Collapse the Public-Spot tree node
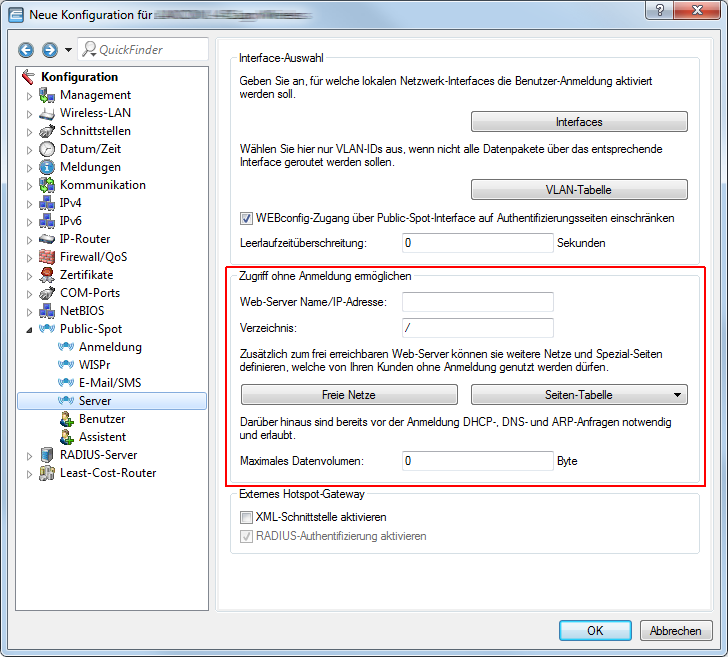Screen dimensions: 728x657 29,329
